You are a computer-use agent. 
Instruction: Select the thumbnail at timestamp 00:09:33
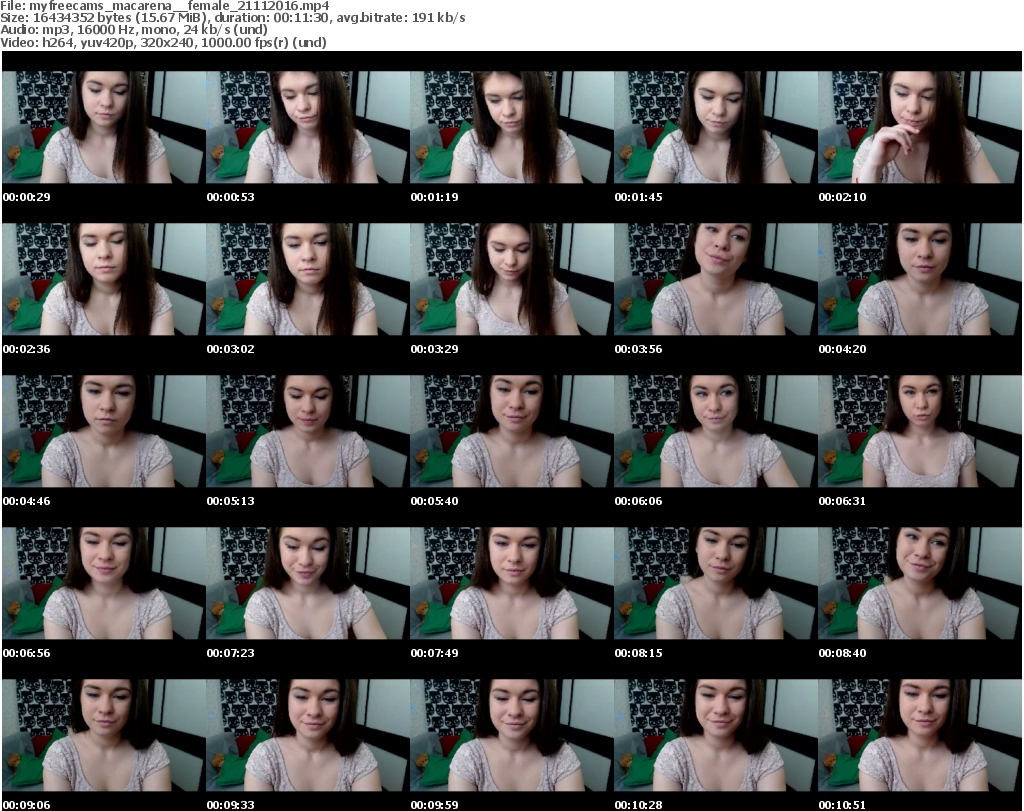click(308, 735)
